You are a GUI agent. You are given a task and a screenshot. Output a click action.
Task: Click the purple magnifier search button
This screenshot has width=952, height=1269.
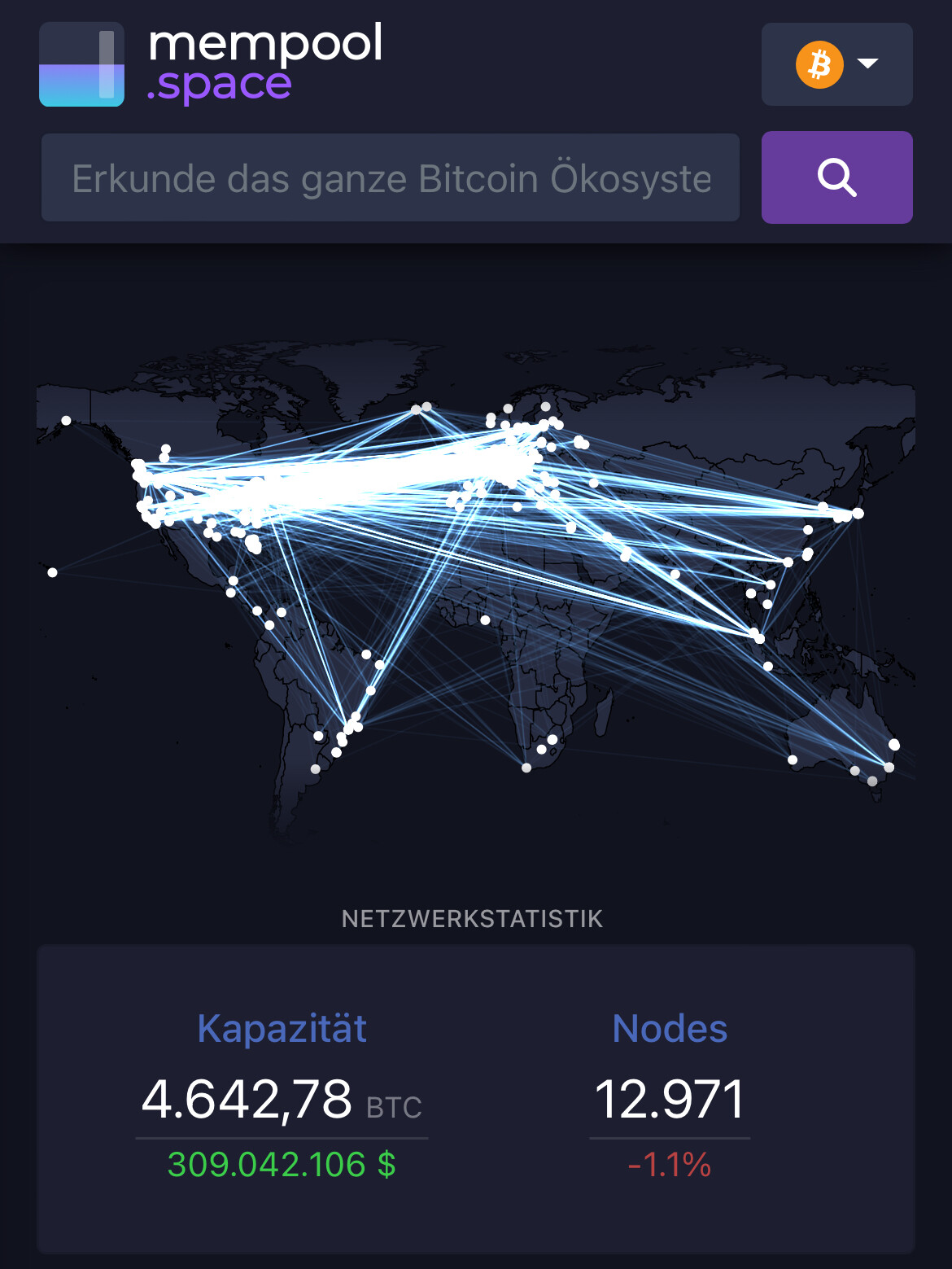pos(836,177)
